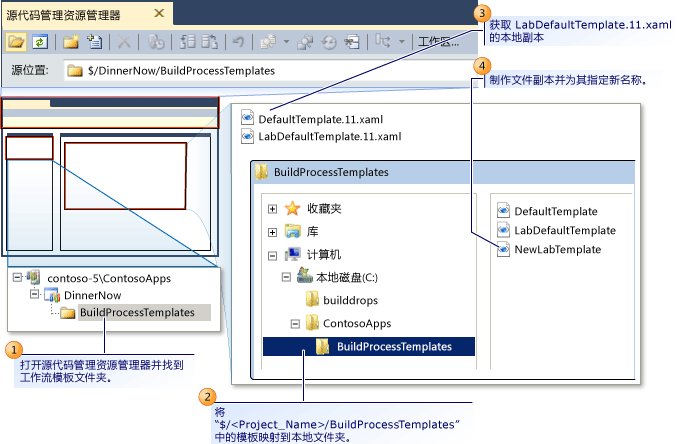
Task: Collapse the contoso-5\ContosoApps server node
Action: [x=17, y=277]
